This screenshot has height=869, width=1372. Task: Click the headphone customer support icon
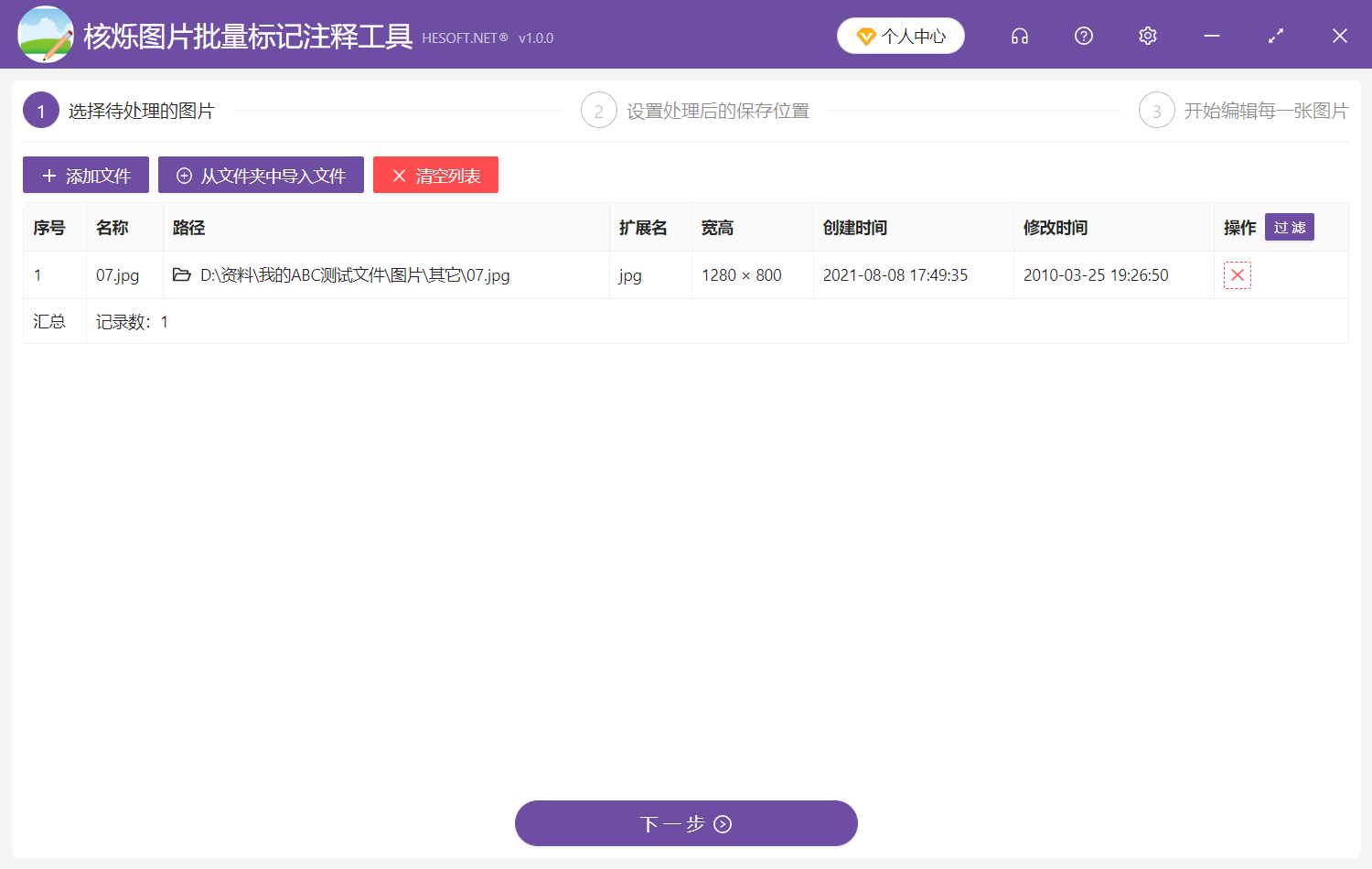[1020, 36]
